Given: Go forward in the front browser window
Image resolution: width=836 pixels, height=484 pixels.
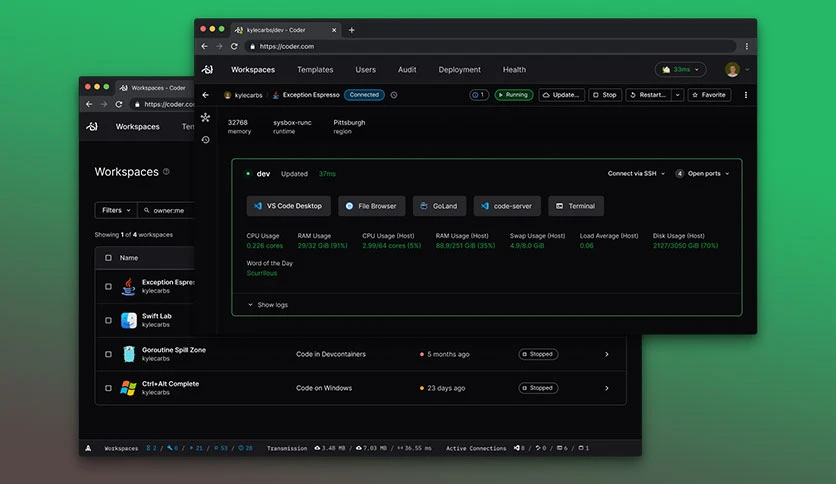Looking at the screenshot, I should click(219, 46).
